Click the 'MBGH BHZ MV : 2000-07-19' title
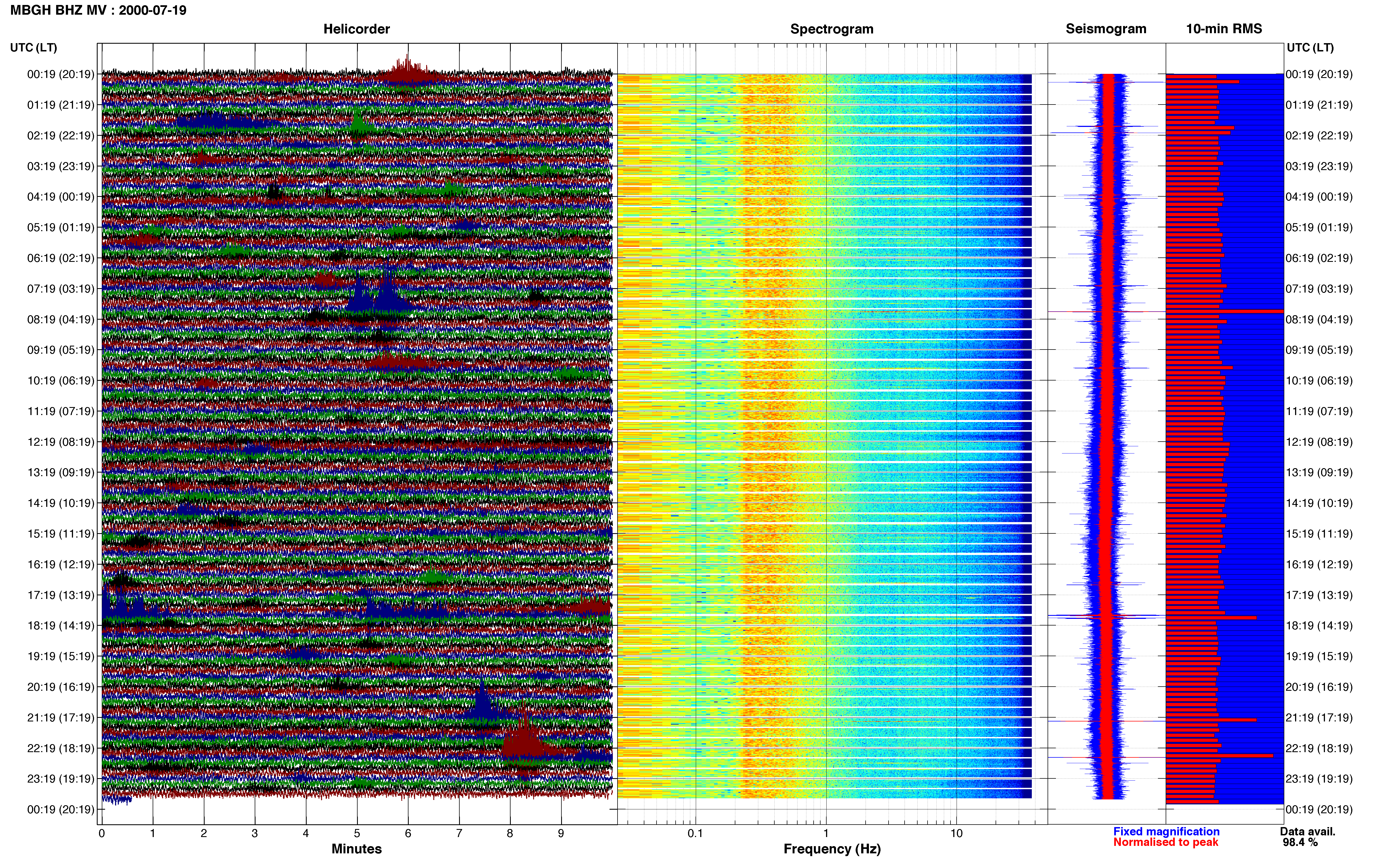The image size is (1388, 868). coord(98,10)
